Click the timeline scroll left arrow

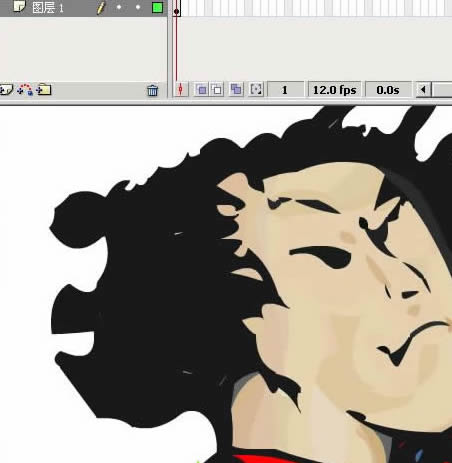[424, 90]
